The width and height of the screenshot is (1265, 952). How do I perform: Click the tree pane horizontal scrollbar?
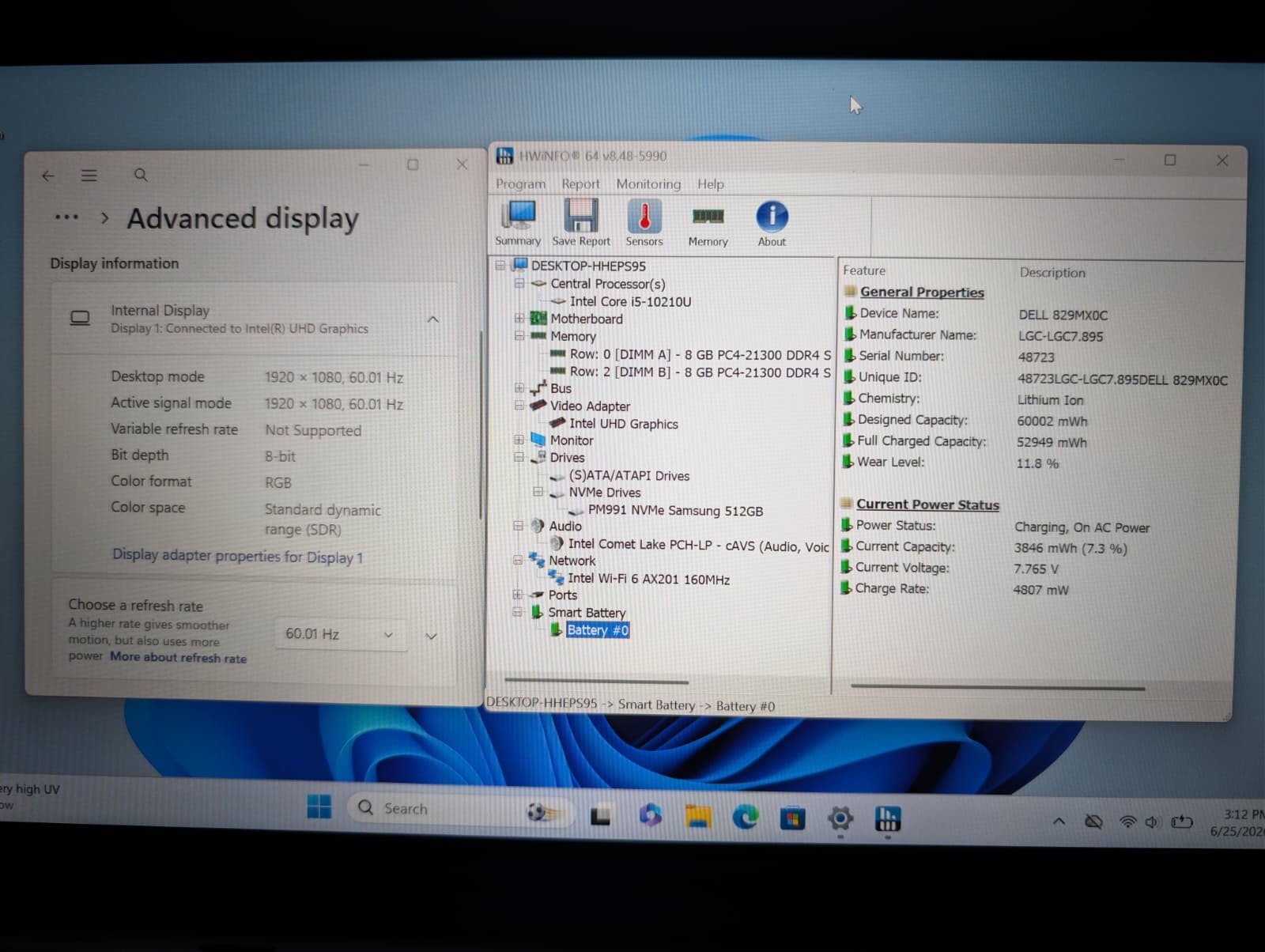pyautogui.click(x=597, y=682)
